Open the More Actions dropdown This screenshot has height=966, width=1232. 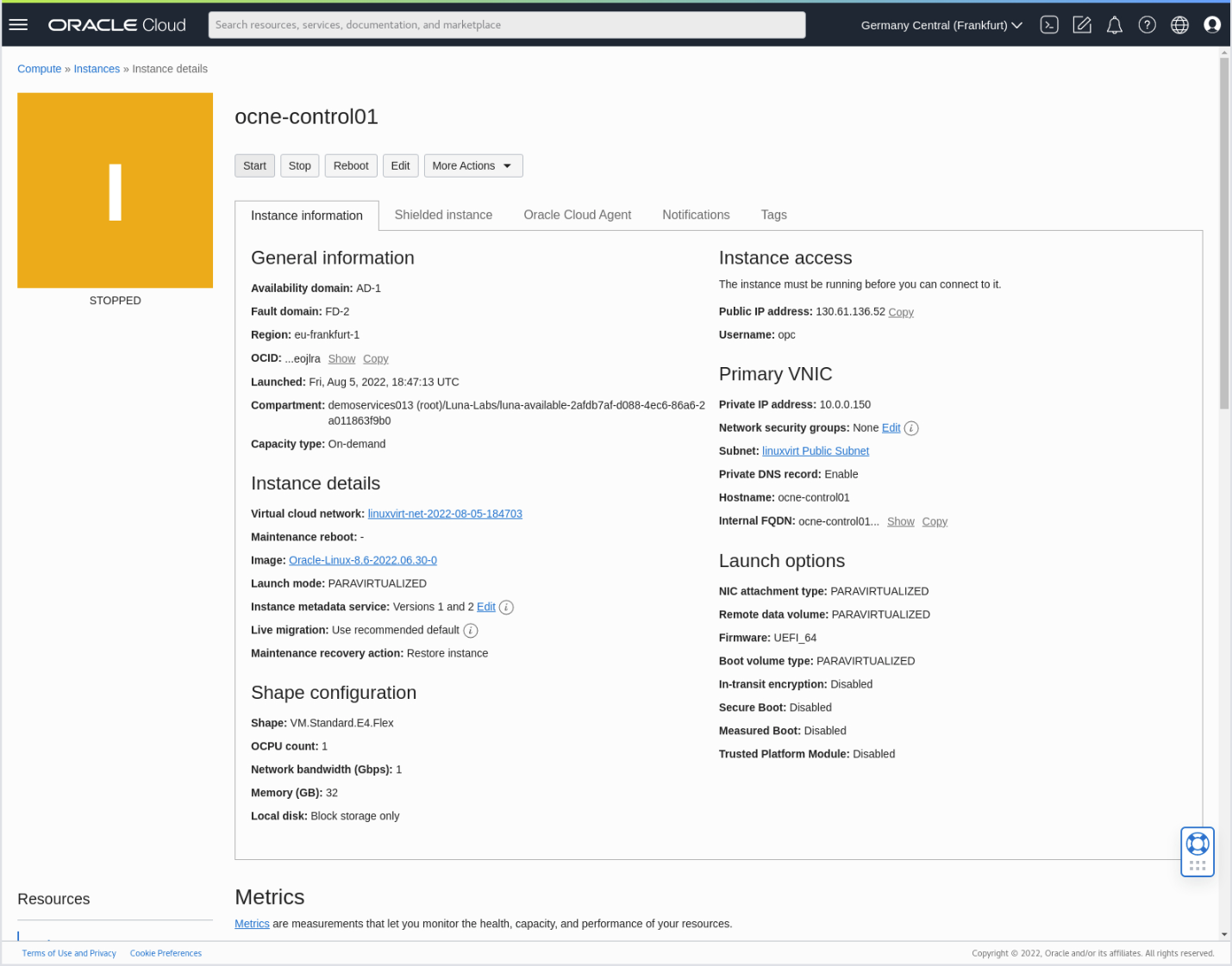point(472,165)
